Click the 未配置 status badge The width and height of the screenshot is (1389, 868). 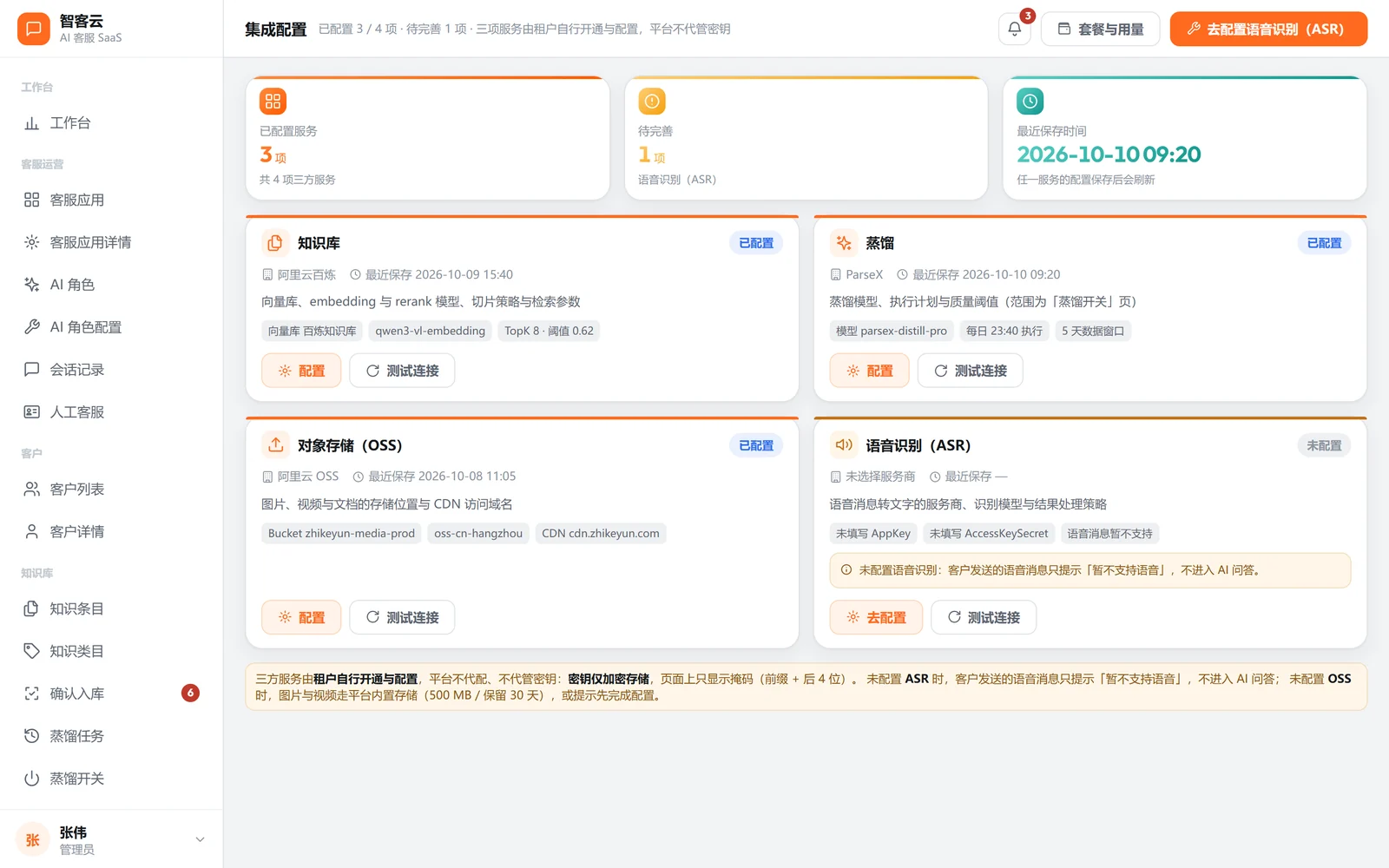click(x=1324, y=445)
